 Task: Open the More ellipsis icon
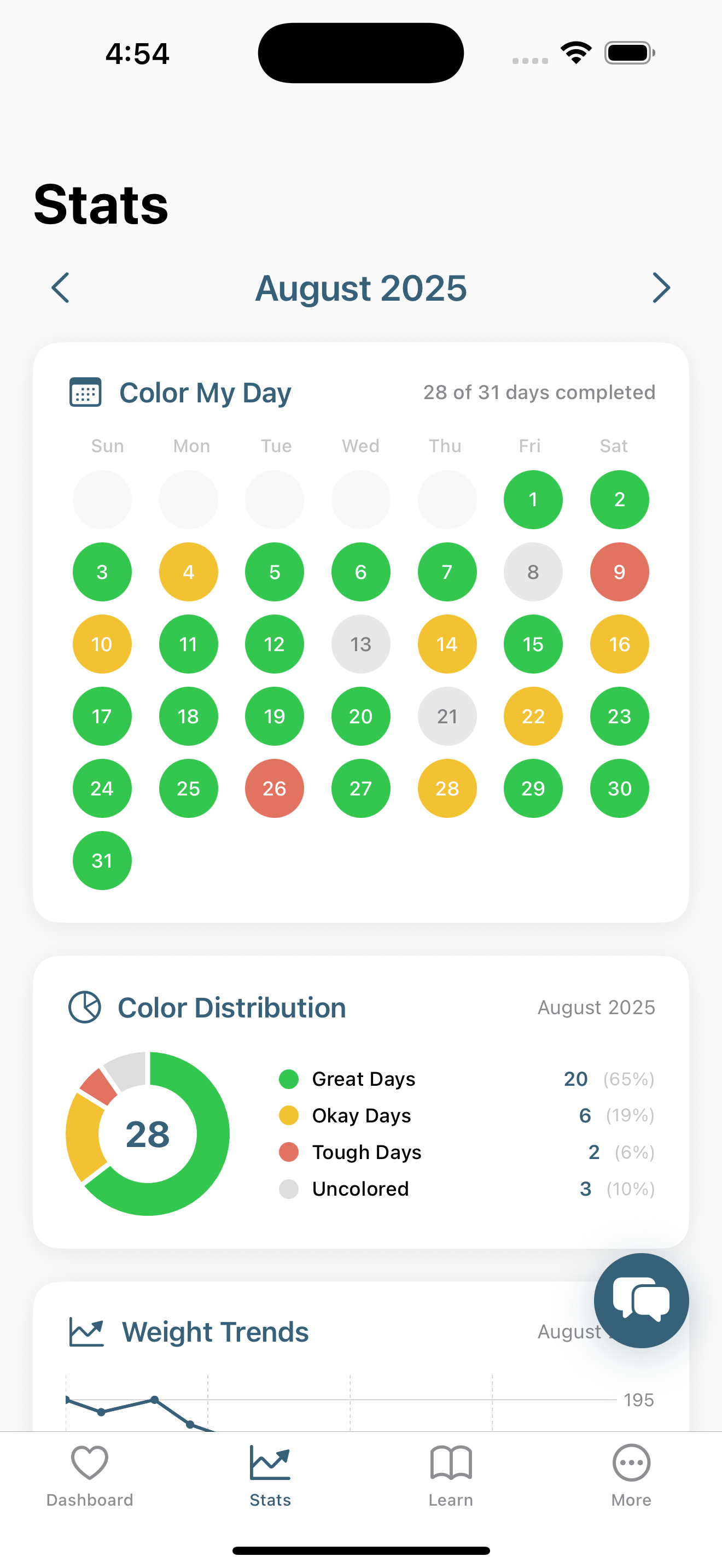(x=631, y=1462)
